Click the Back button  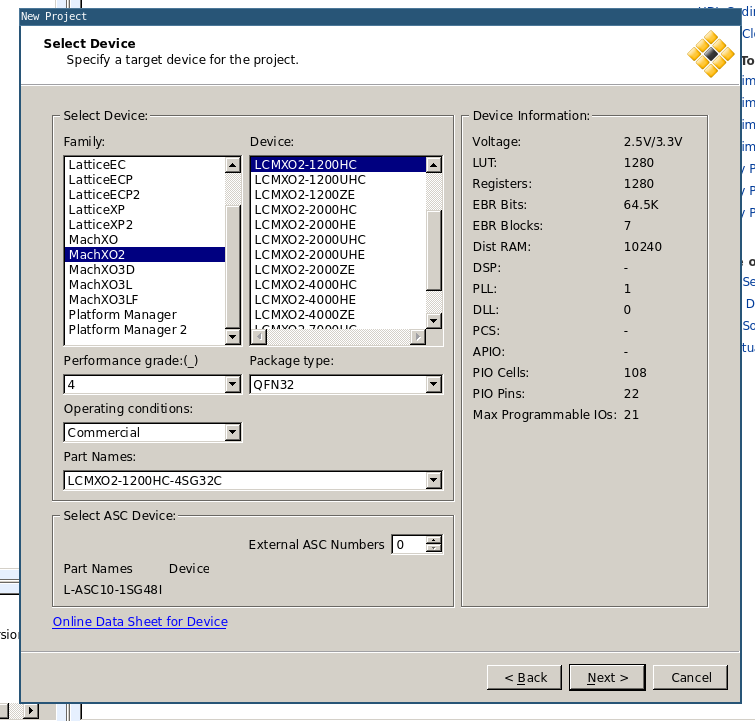point(525,677)
